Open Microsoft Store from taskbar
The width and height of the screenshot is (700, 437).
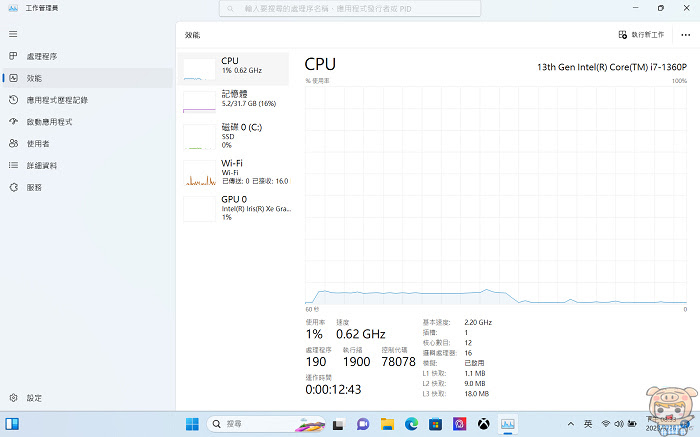tap(435, 424)
